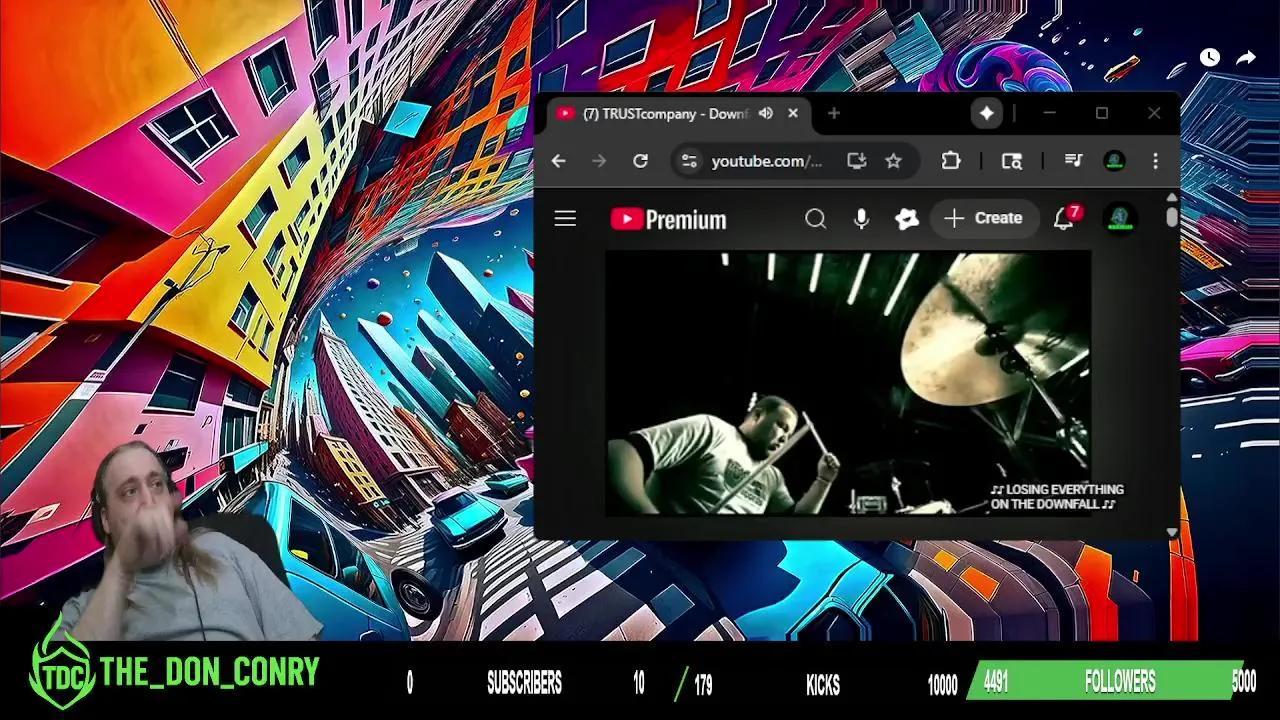The image size is (1280, 720).
Task: Click the drummer video player
Action: [848, 384]
